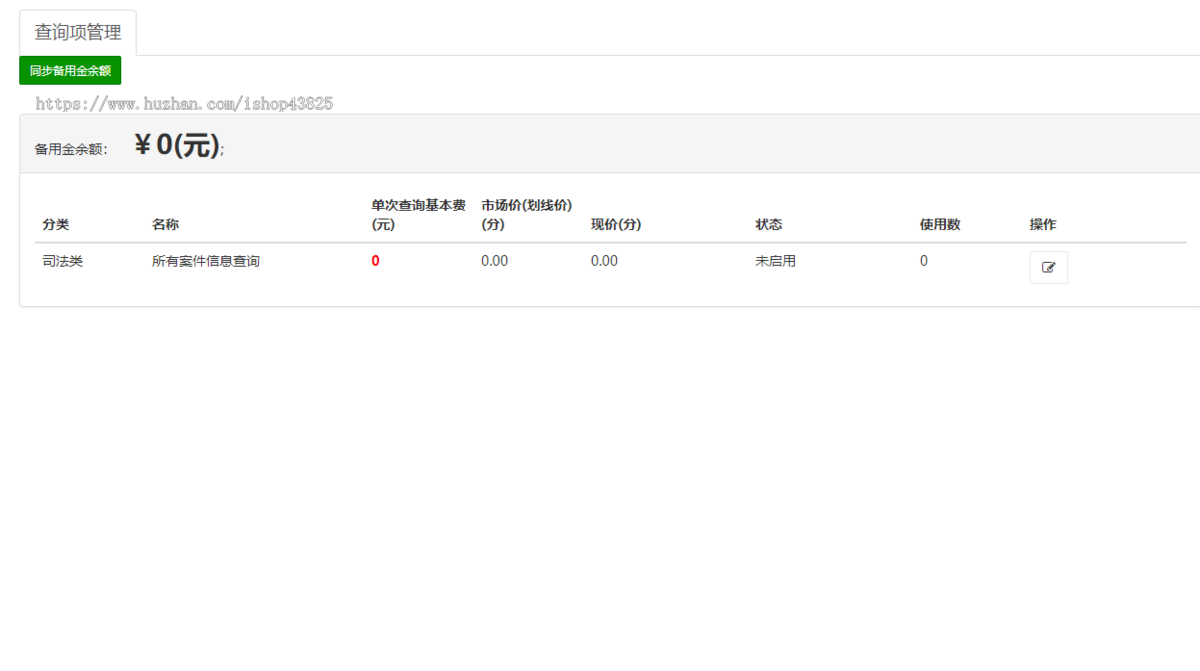
Task: Click the 分类 column header
Action: click(56, 224)
